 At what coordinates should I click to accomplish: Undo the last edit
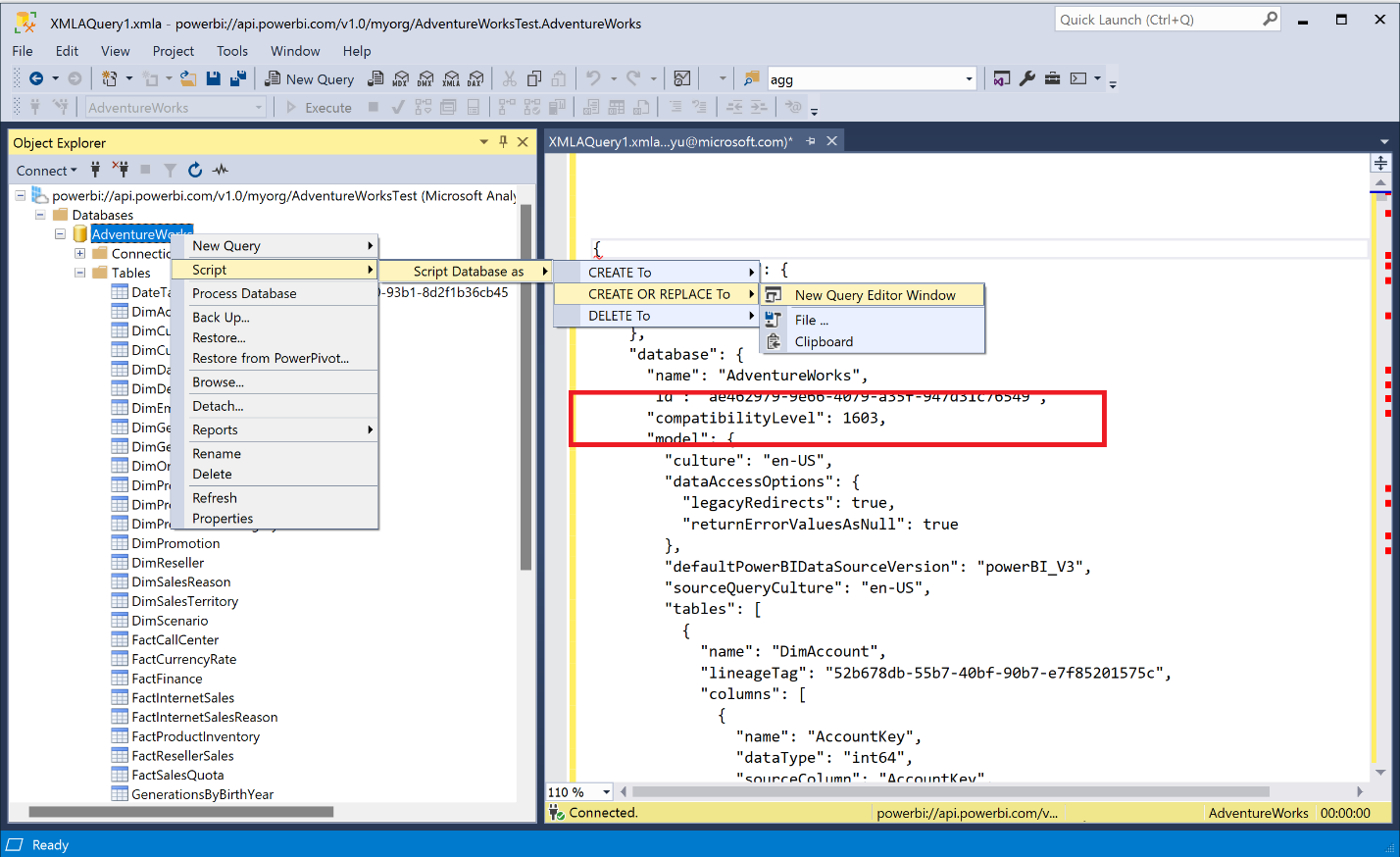pos(593,78)
